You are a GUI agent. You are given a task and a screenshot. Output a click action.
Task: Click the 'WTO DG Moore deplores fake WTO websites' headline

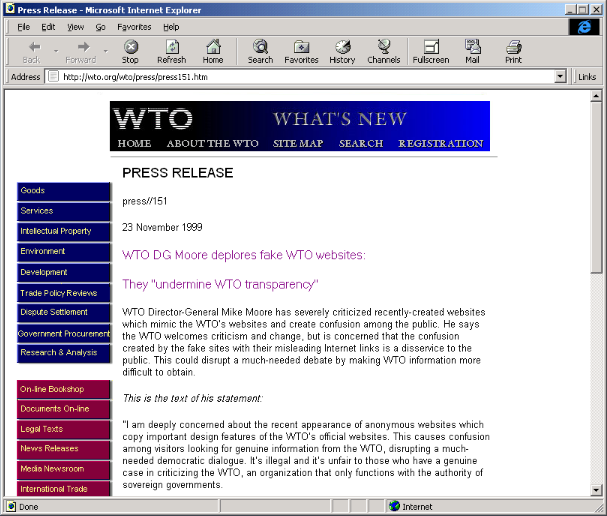coord(244,255)
